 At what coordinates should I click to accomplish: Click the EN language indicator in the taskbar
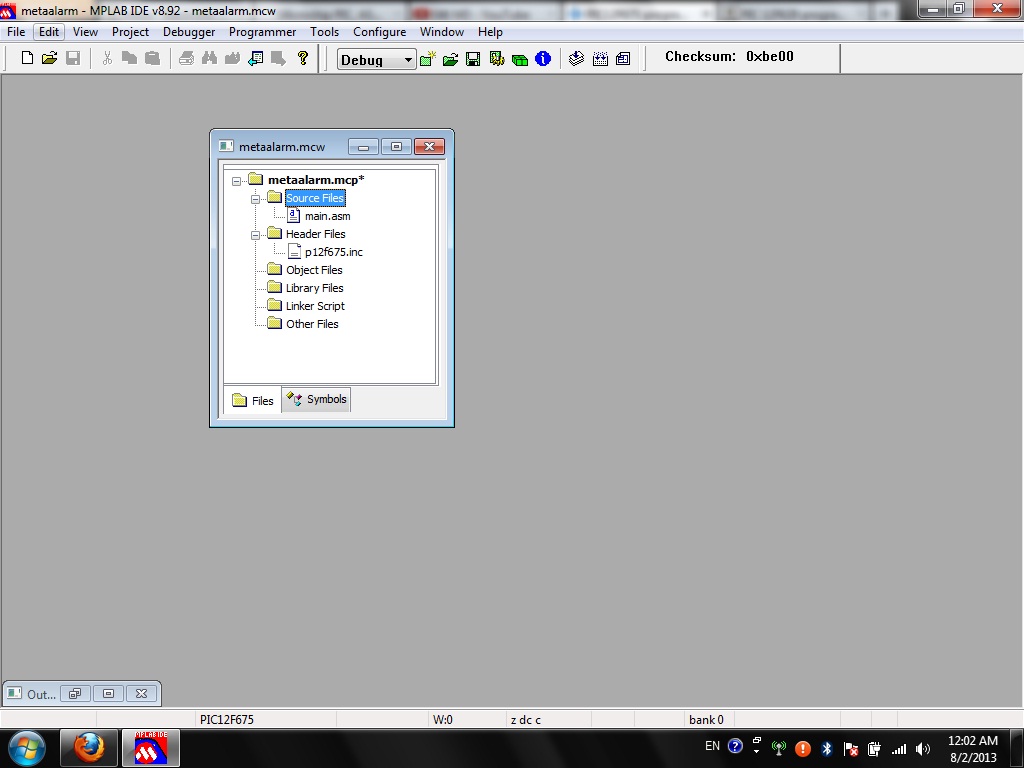[x=712, y=746]
